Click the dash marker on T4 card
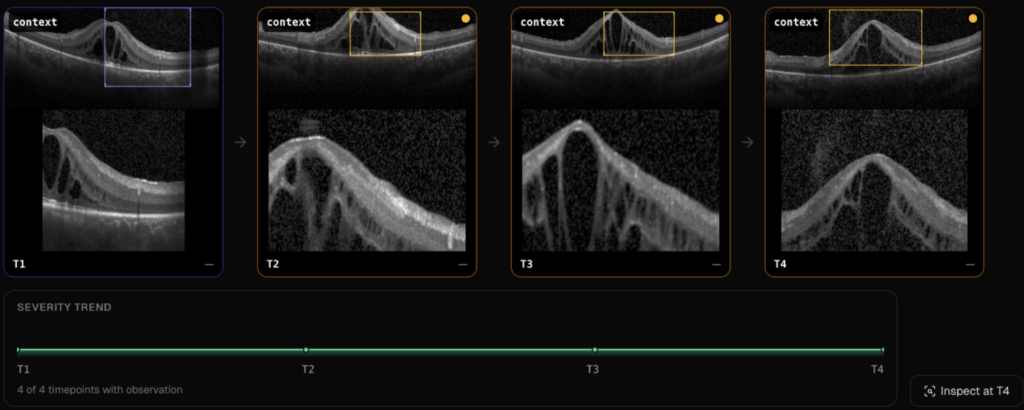Image resolution: width=1024 pixels, height=410 pixels. pos(970,264)
